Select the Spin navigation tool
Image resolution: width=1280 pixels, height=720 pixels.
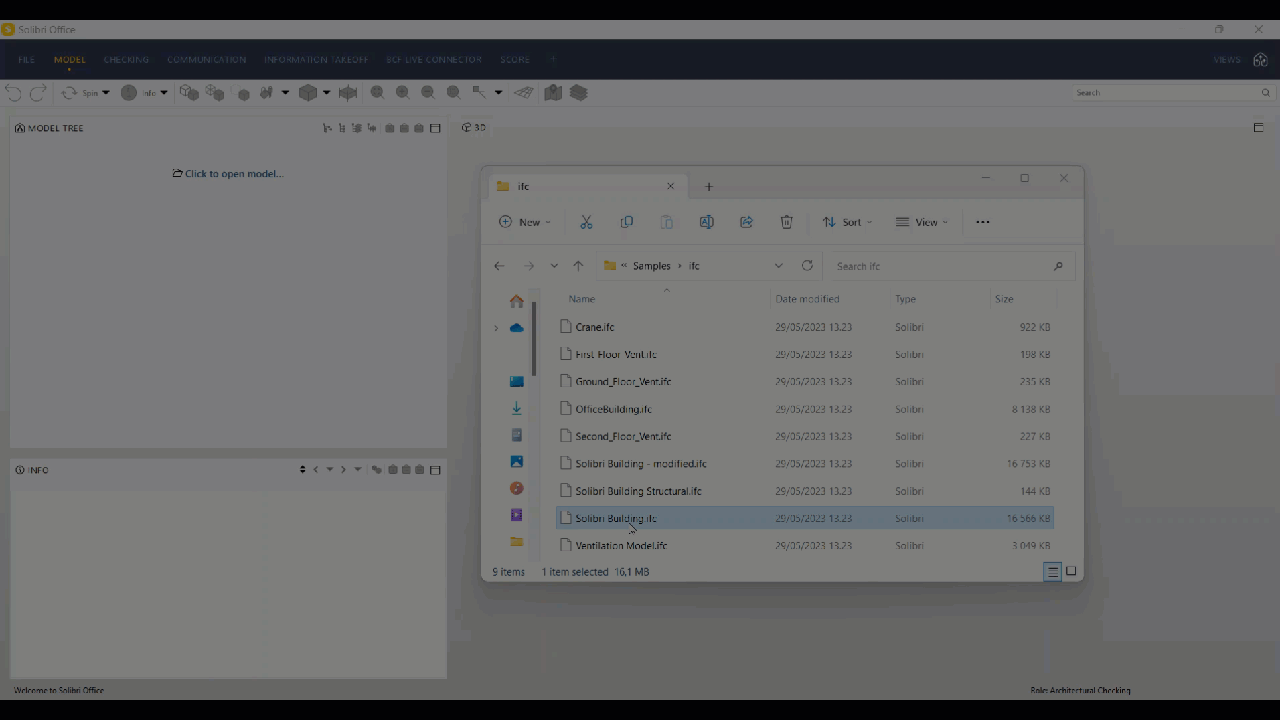click(x=81, y=93)
